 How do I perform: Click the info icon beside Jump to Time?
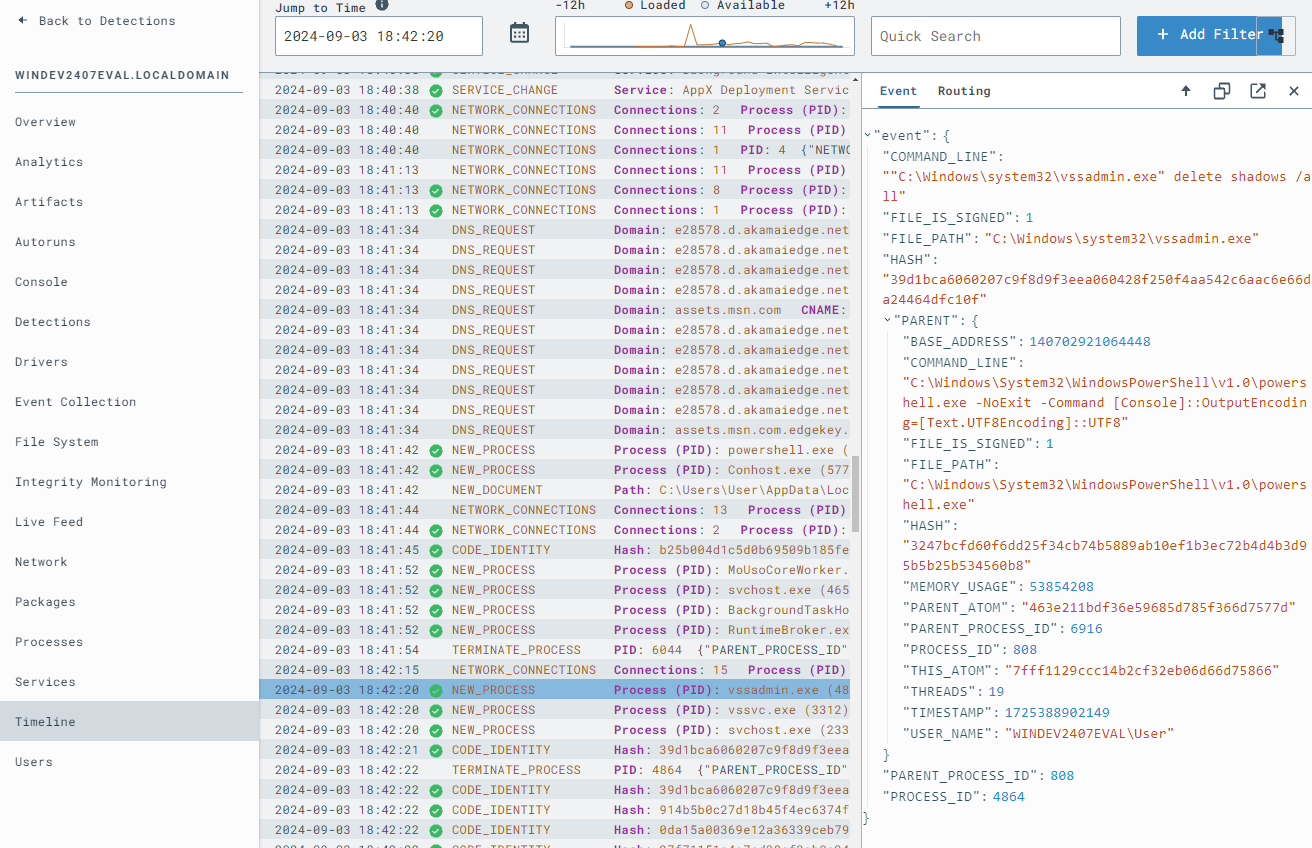(x=382, y=5)
